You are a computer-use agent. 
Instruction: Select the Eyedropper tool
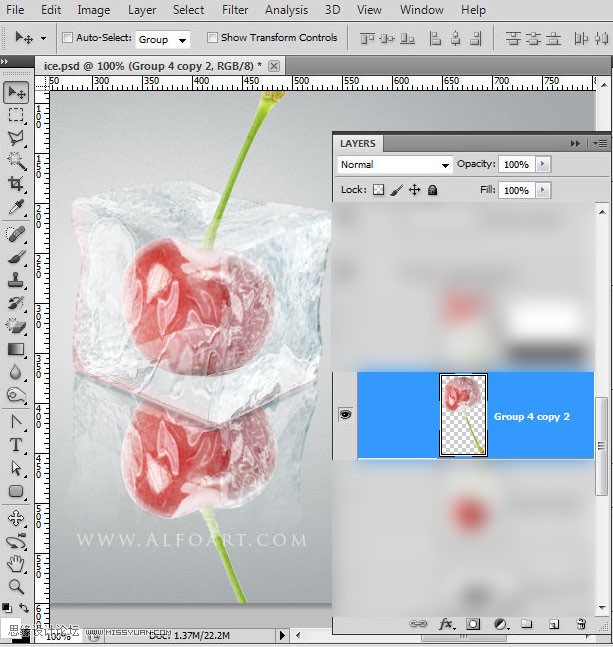click(x=16, y=207)
